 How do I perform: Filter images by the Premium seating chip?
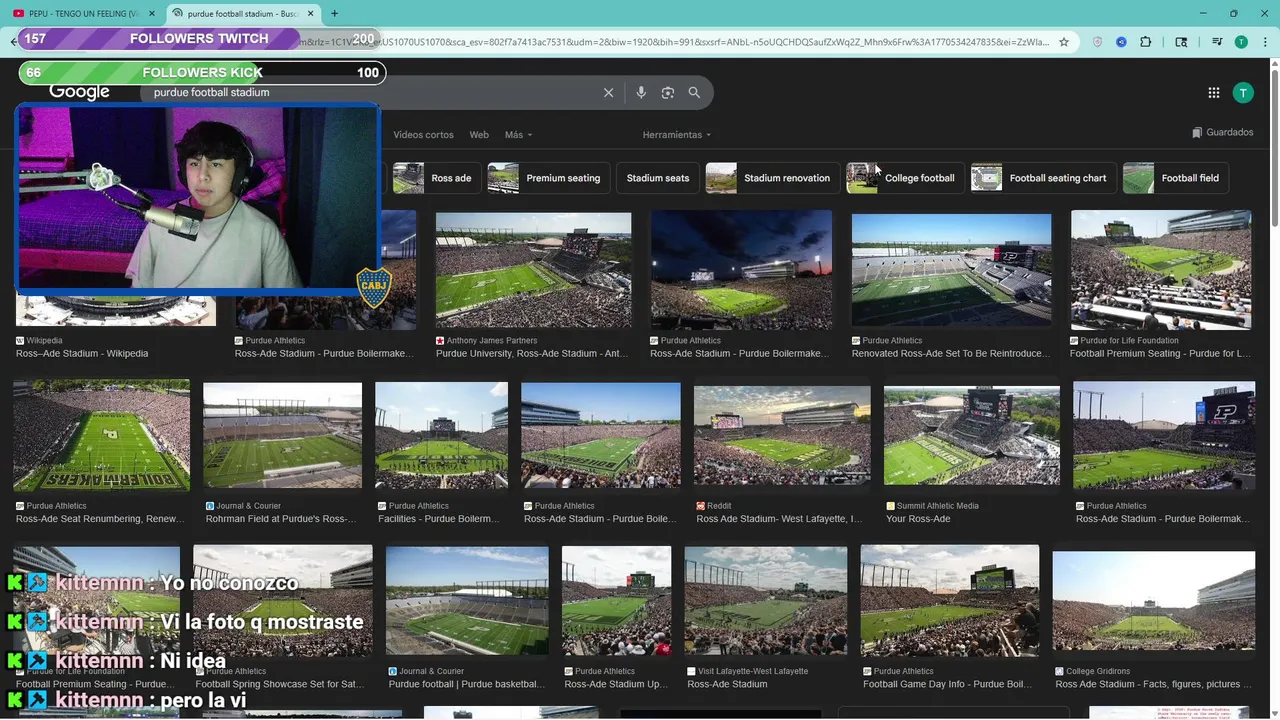coord(549,178)
